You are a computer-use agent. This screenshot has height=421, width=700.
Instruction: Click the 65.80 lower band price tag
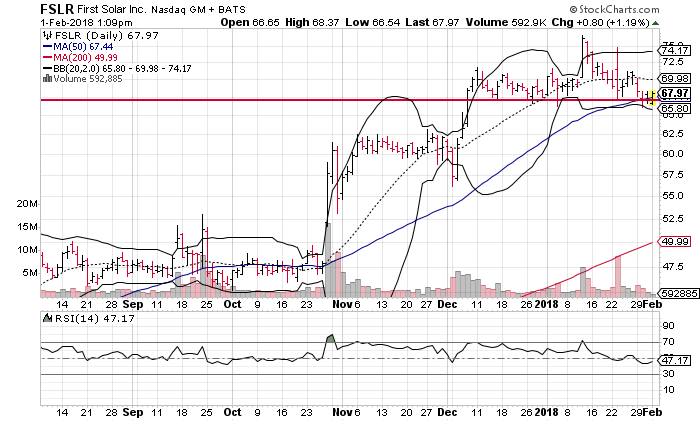[x=675, y=108]
